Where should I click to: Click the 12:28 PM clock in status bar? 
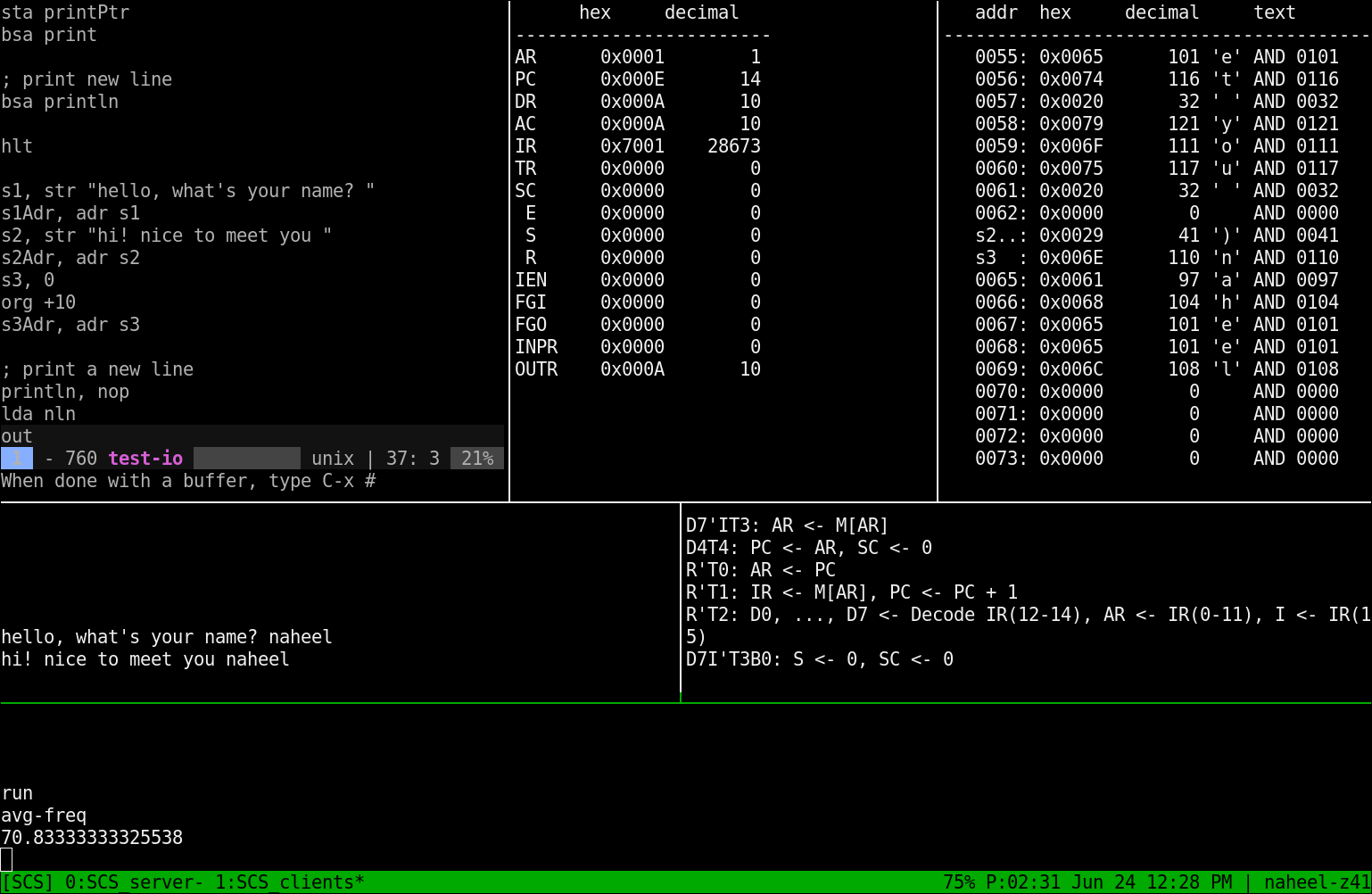[1189, 882]
